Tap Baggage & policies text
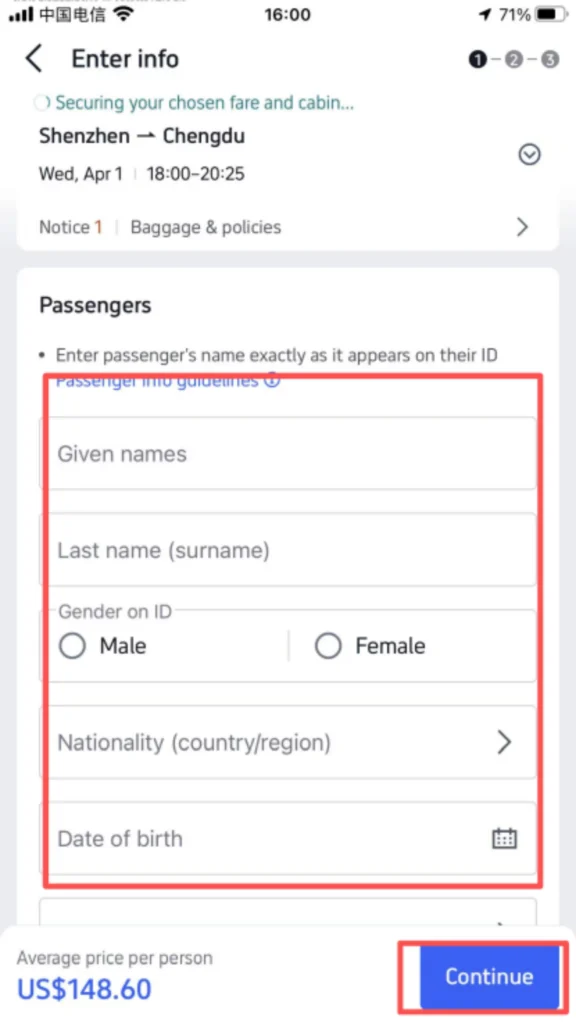Viewport: 576px width, 1024px height. pos(206,227)
